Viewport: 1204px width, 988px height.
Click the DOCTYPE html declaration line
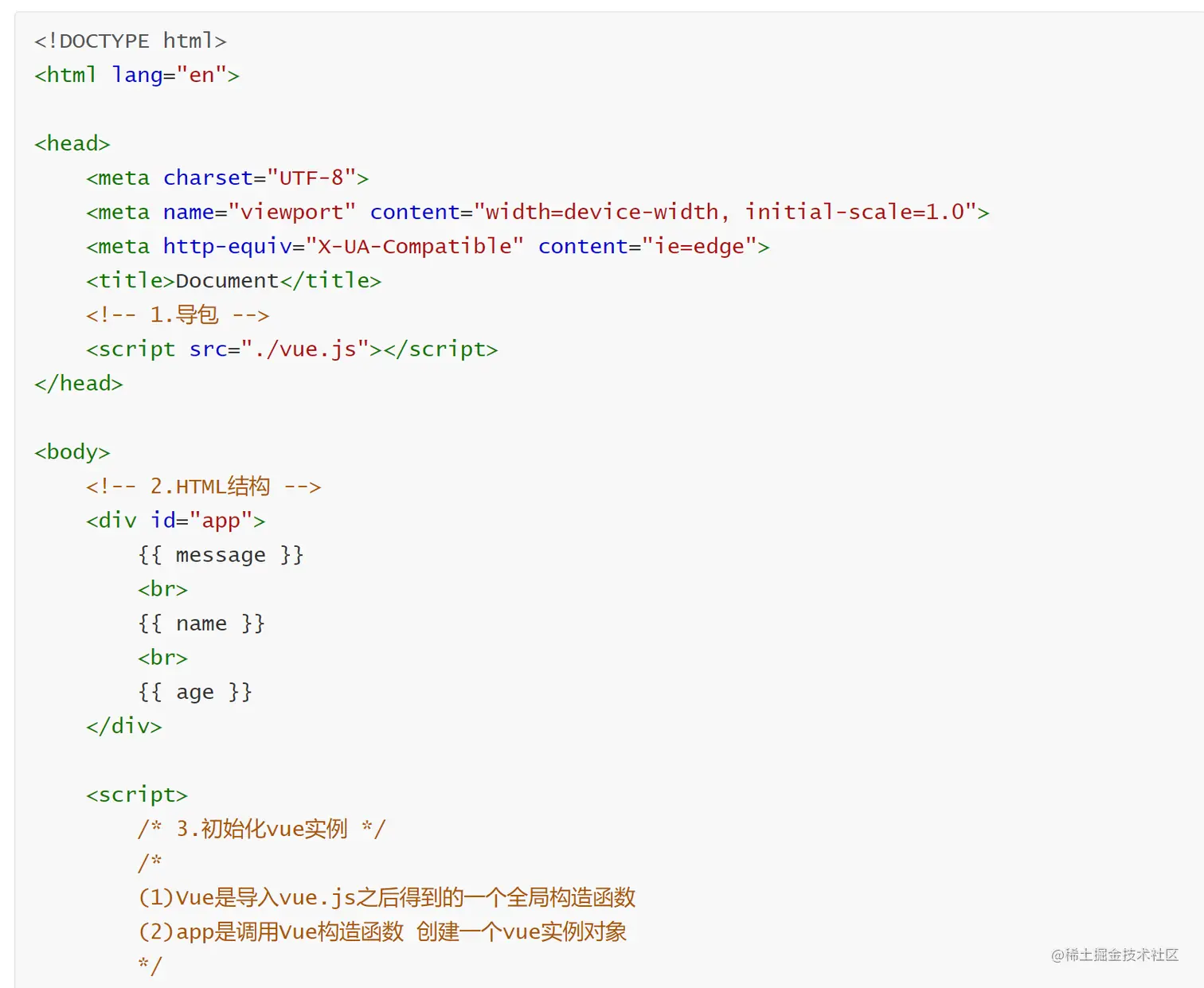point(131,41)
